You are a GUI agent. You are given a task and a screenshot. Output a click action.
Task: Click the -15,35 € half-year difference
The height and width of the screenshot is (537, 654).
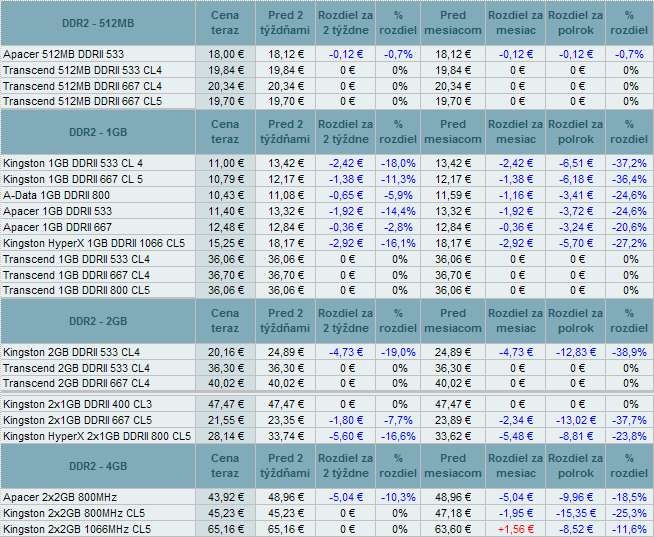pyautogui.click(x=576, y=513)
